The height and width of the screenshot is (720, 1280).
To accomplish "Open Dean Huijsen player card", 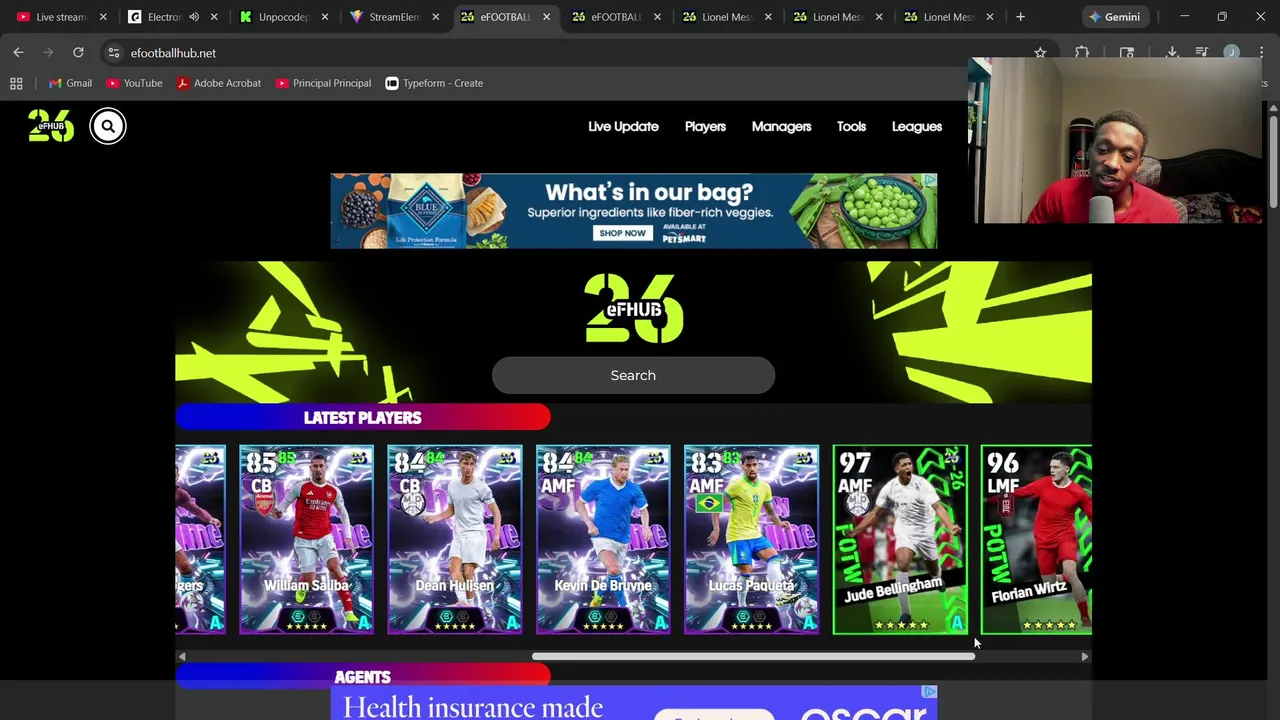I will (x=454, y=539).
